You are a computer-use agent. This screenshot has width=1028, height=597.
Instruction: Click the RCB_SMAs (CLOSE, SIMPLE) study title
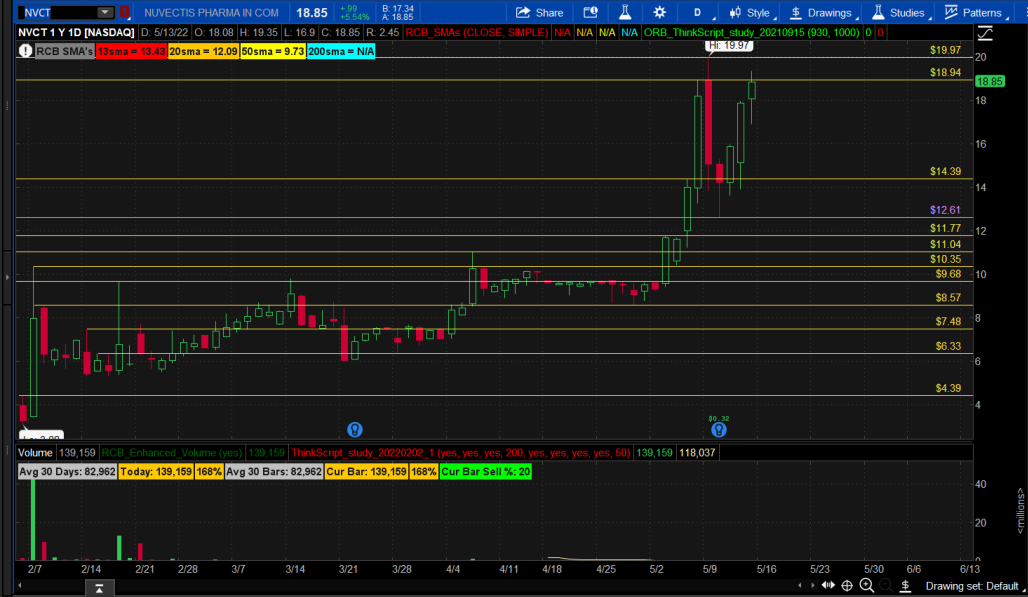[x=477, y=32]
